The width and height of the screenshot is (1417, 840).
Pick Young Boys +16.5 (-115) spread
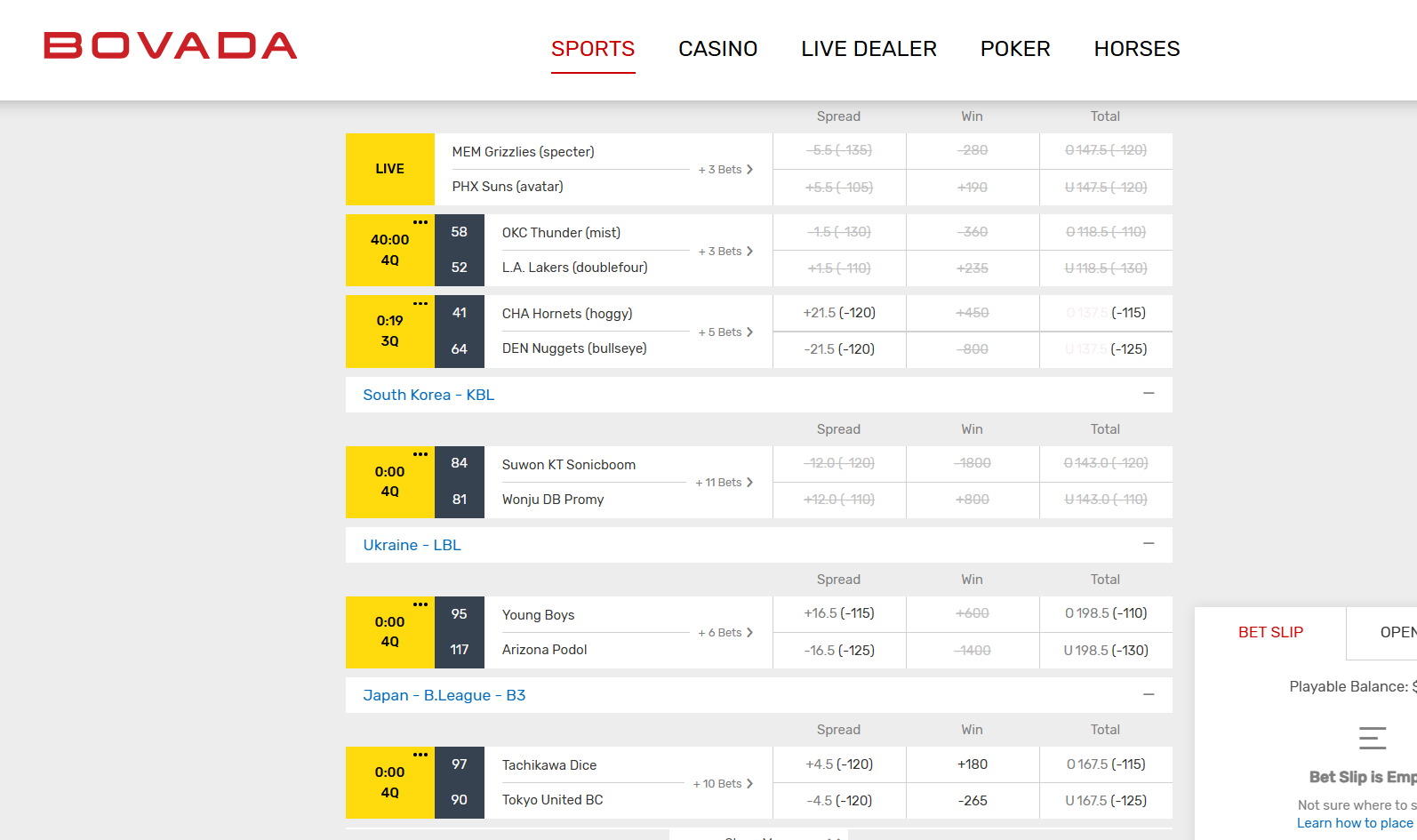tap(839, 613)
